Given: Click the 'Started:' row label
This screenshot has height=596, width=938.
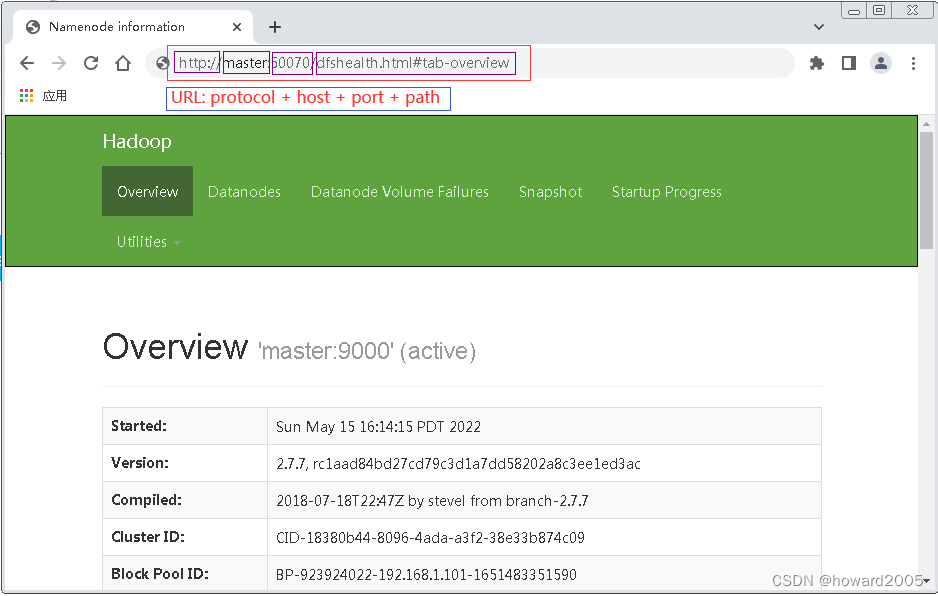Looking at the screenshot, I should [139, 426].
